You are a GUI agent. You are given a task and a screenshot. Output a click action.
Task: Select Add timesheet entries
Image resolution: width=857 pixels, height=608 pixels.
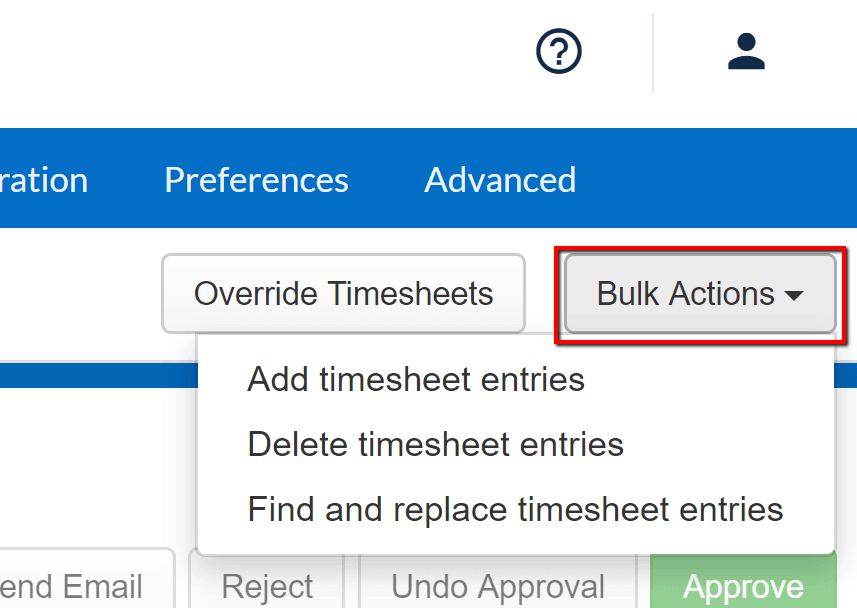point(415,379)
